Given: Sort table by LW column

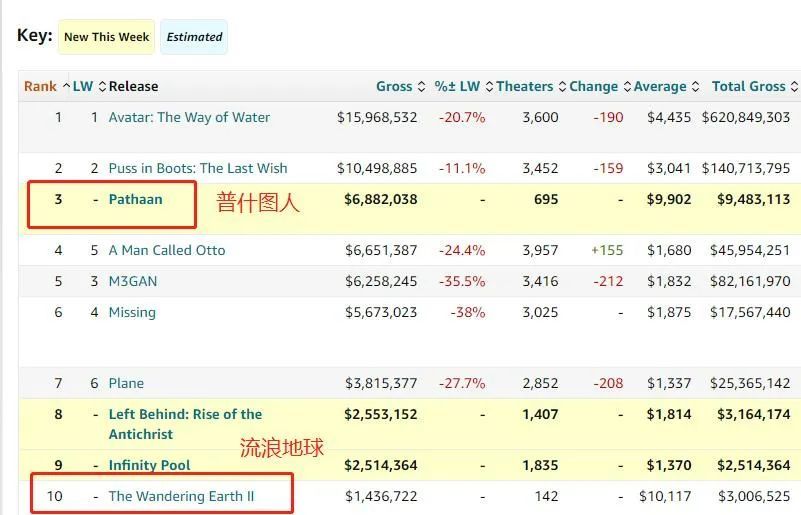Looking at the screenshot, I should pos(89,86).
